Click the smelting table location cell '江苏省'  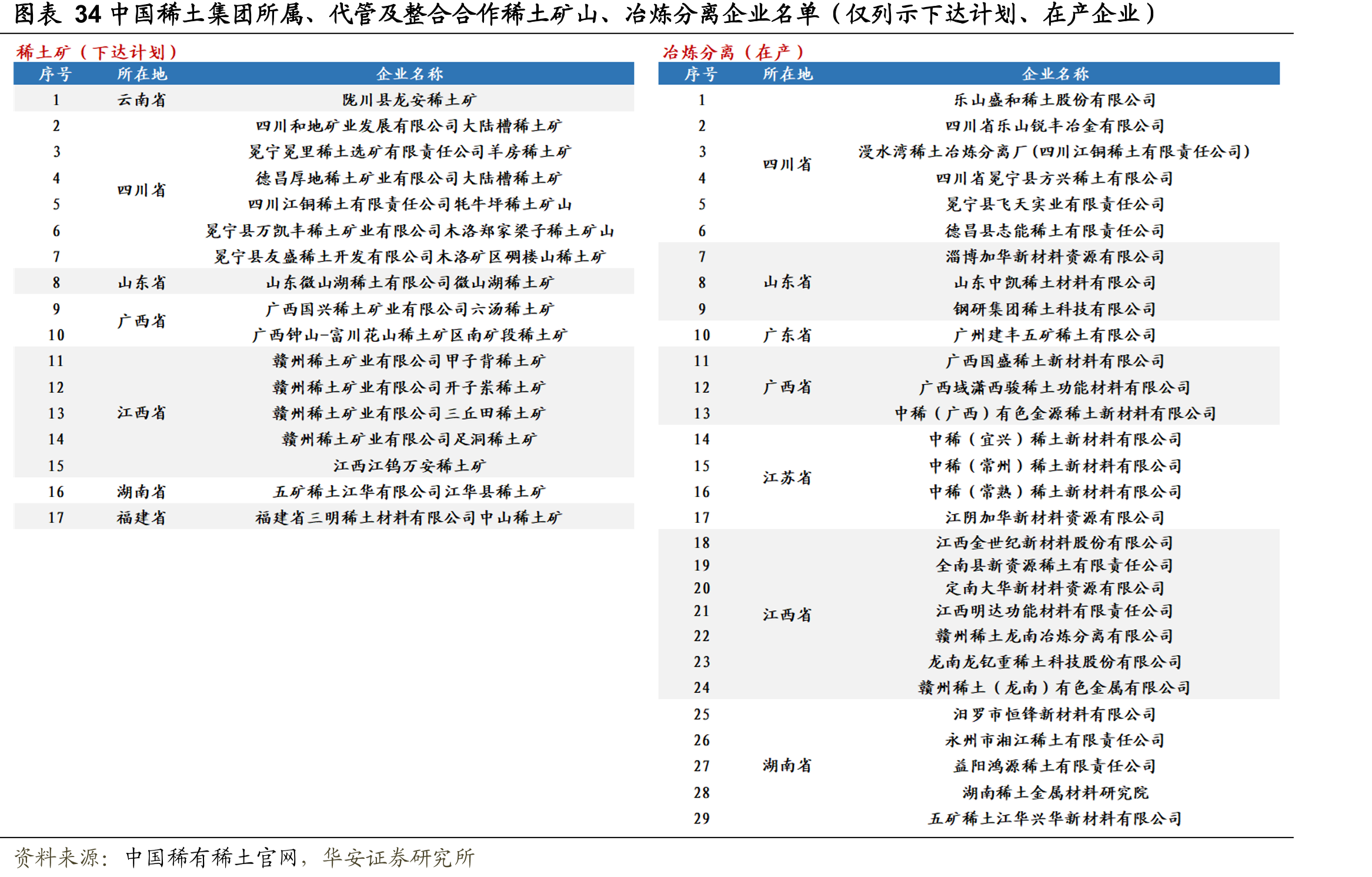(787, 477)
